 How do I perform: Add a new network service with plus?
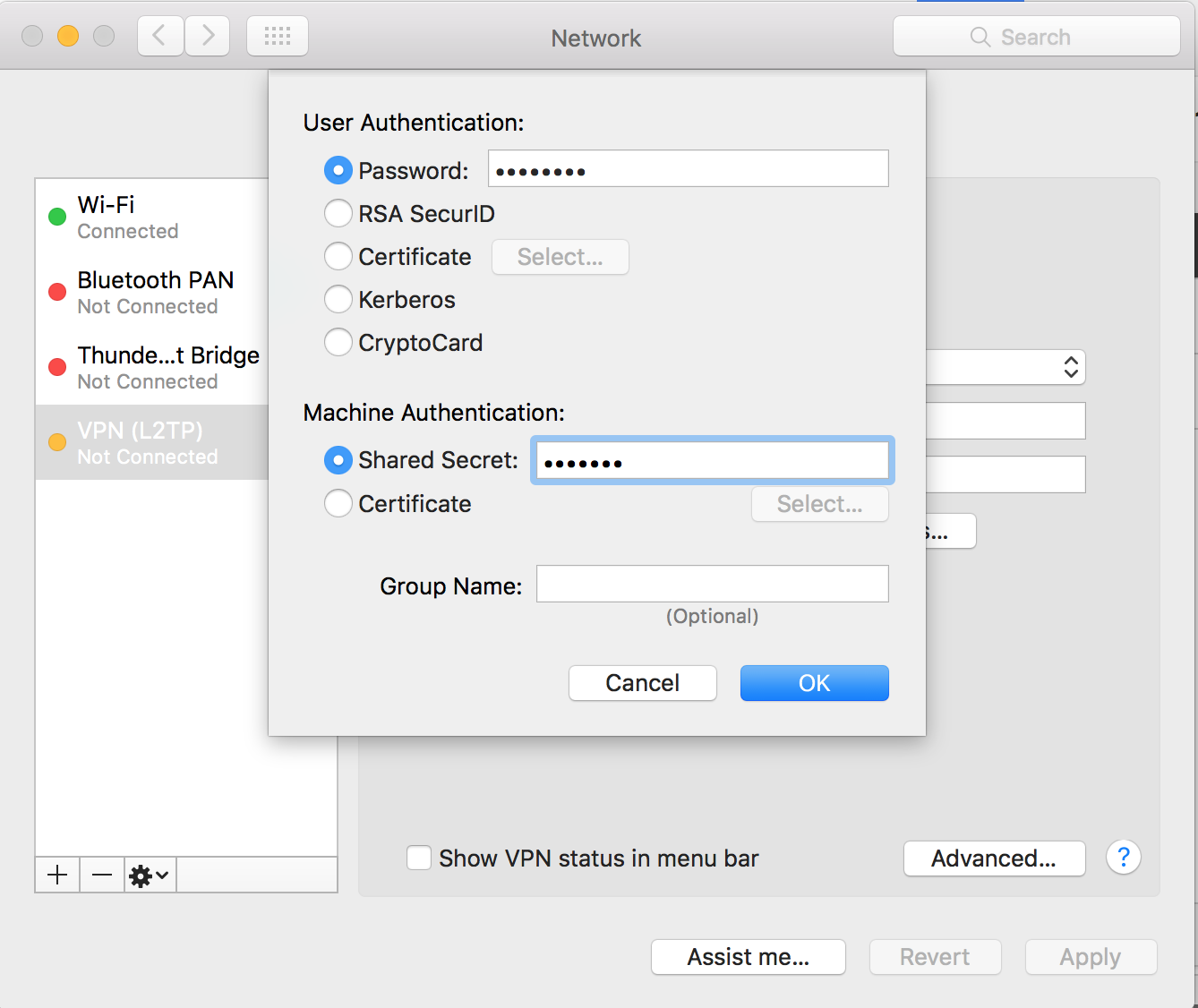click(x=57, y=875)
